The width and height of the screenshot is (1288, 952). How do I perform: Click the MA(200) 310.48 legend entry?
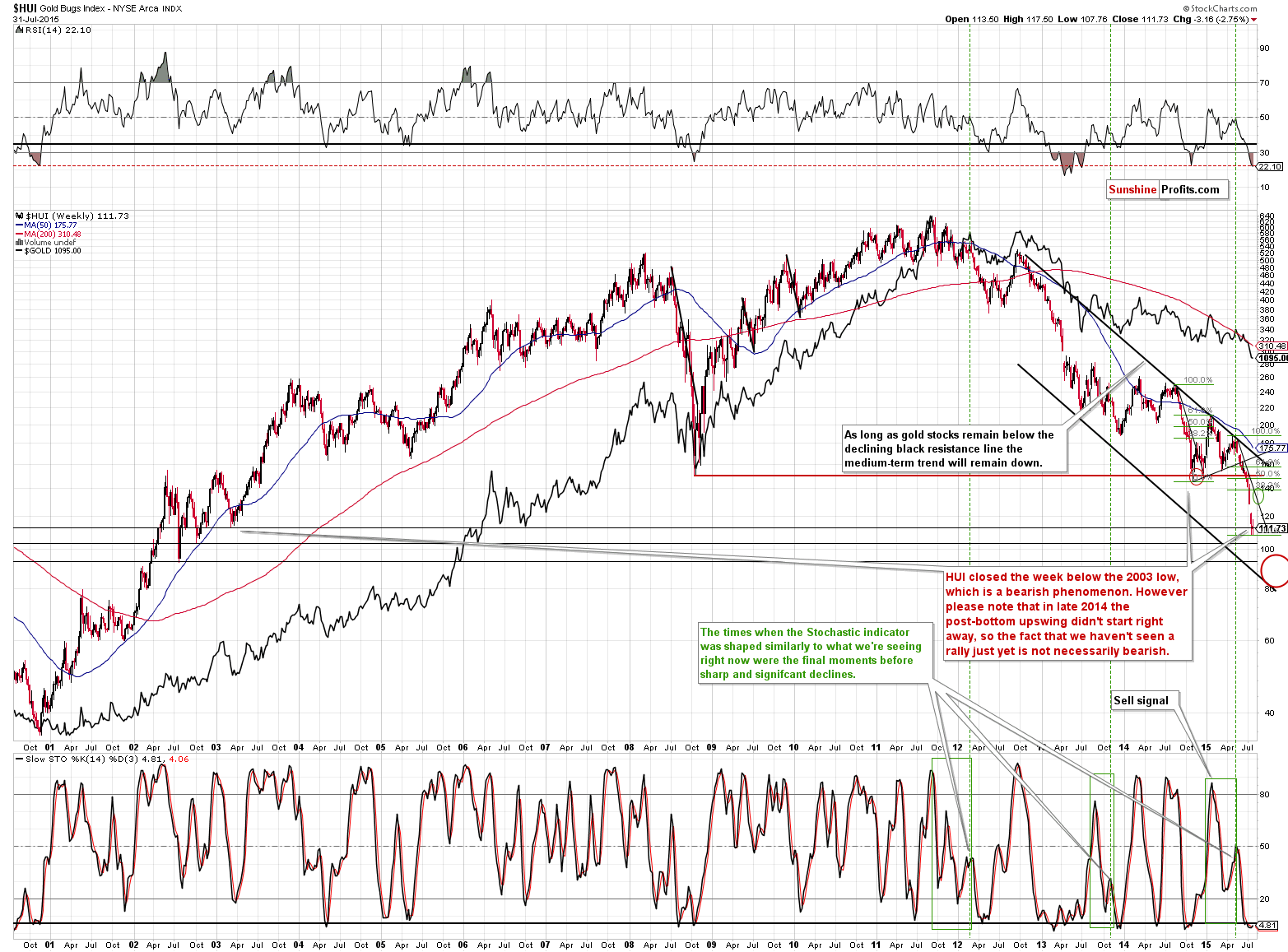48,234
